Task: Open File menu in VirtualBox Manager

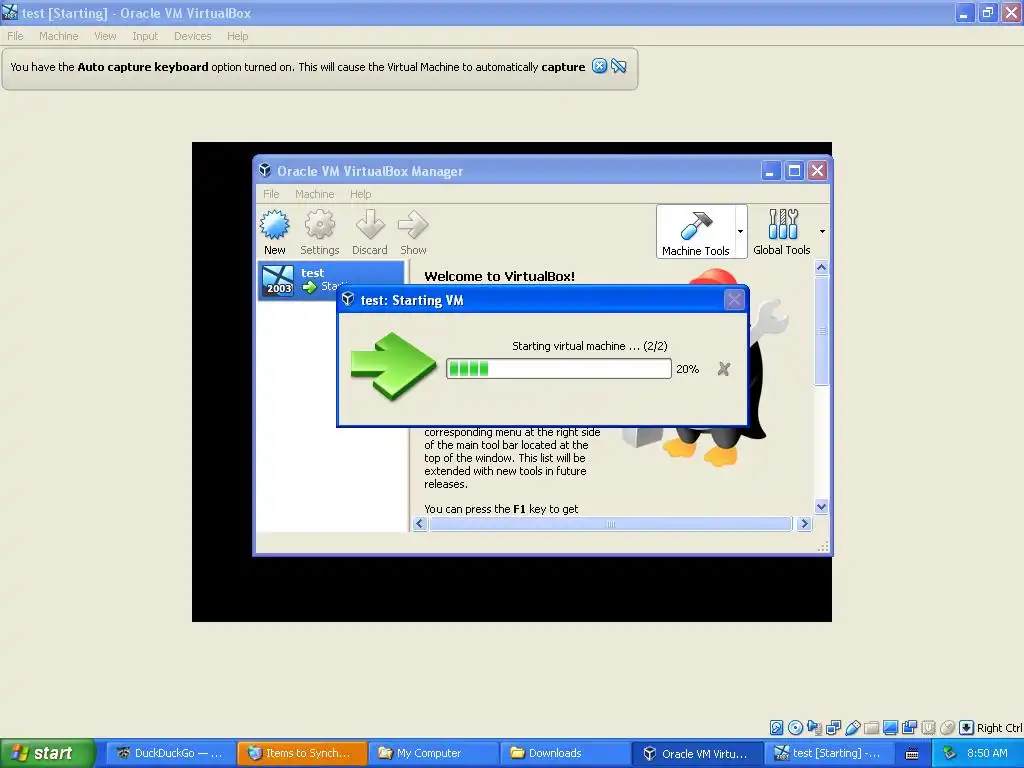Action: pyautogui.click(x=271, y=194)
